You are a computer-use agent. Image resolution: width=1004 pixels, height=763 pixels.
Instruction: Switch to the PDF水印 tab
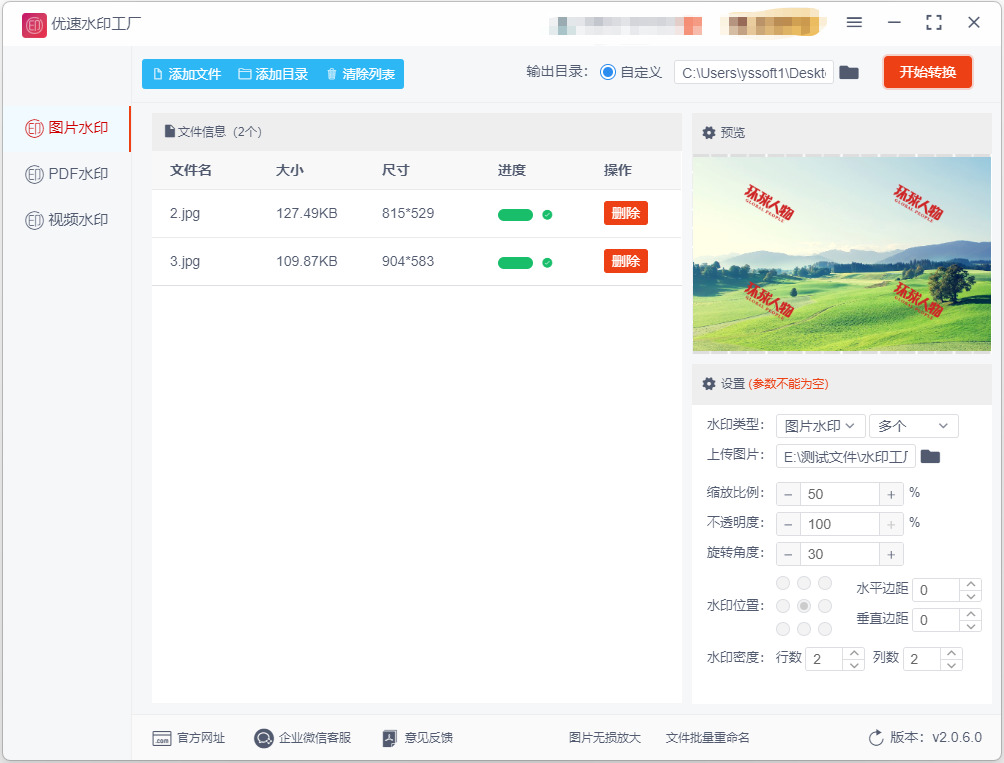[x=67, y=173]
